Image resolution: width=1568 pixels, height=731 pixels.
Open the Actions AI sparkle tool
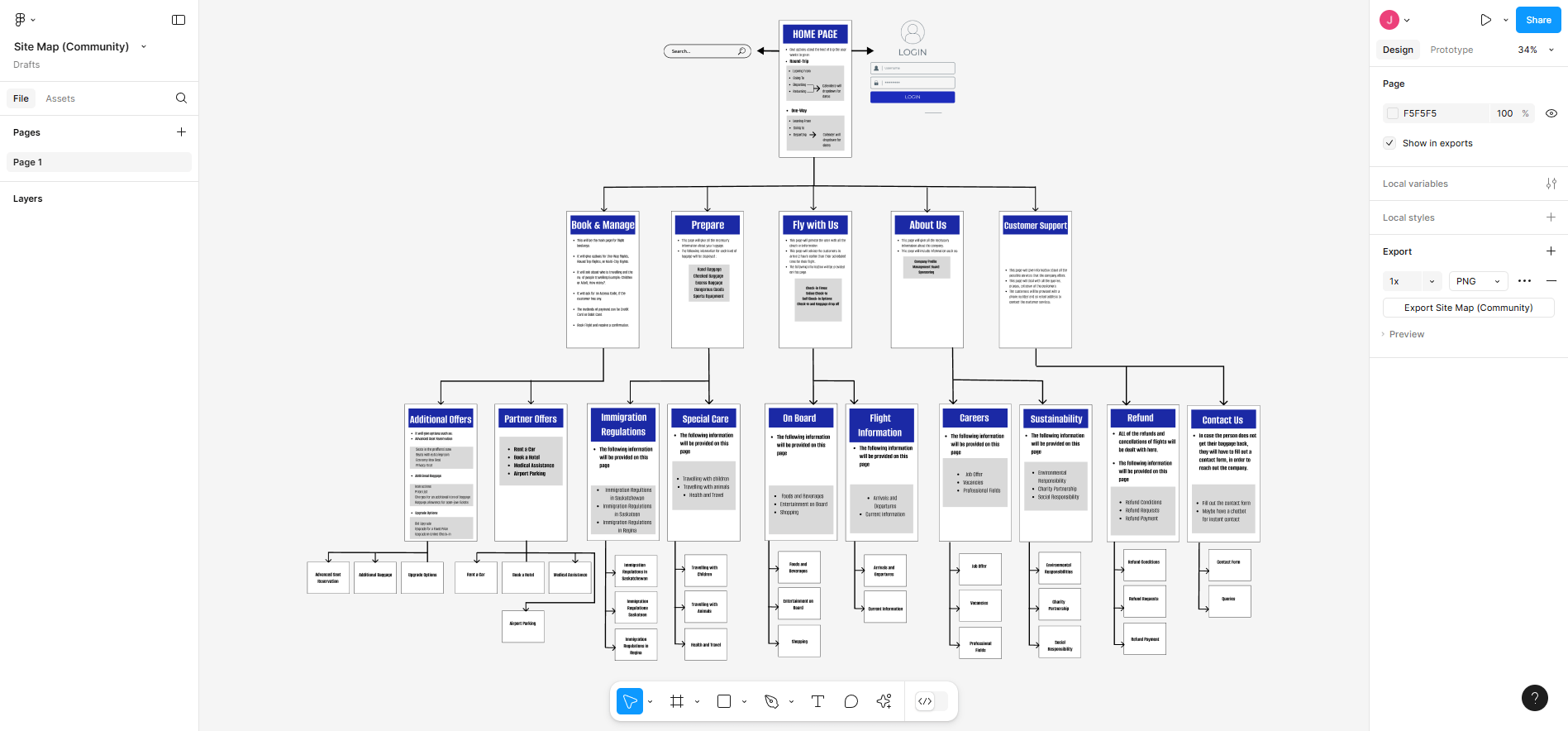coord(884,701)
